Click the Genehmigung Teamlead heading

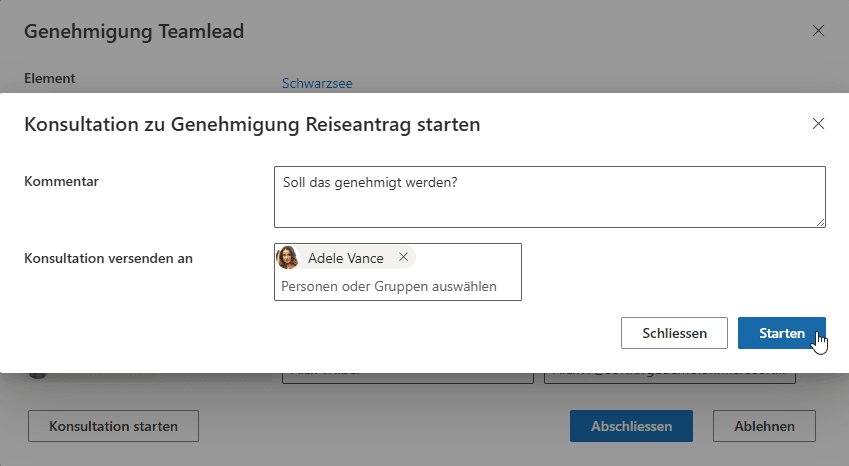click(x=134, y=32)
